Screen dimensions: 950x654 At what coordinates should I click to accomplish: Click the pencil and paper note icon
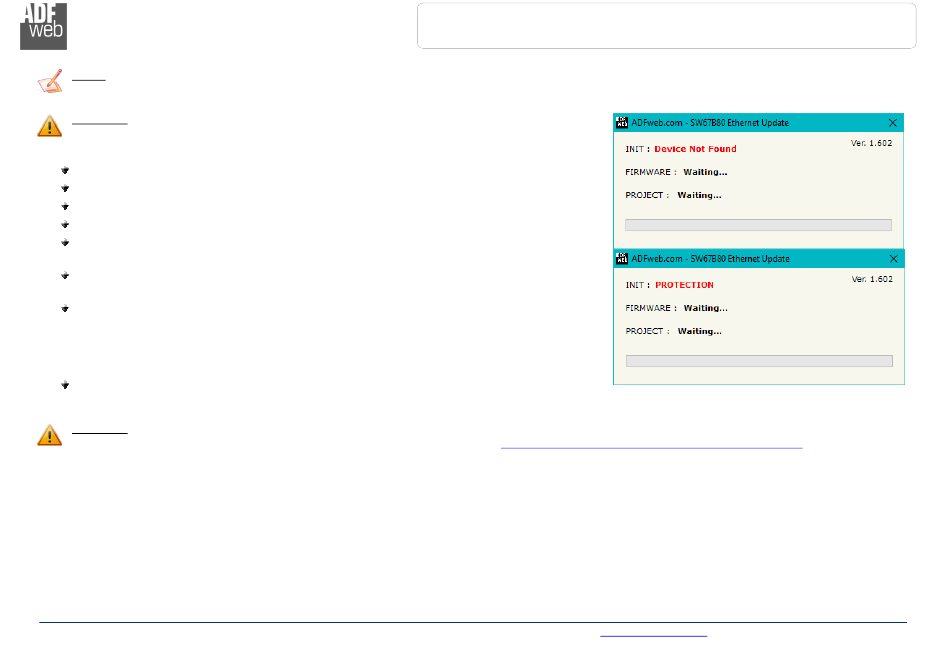[50, 81]
